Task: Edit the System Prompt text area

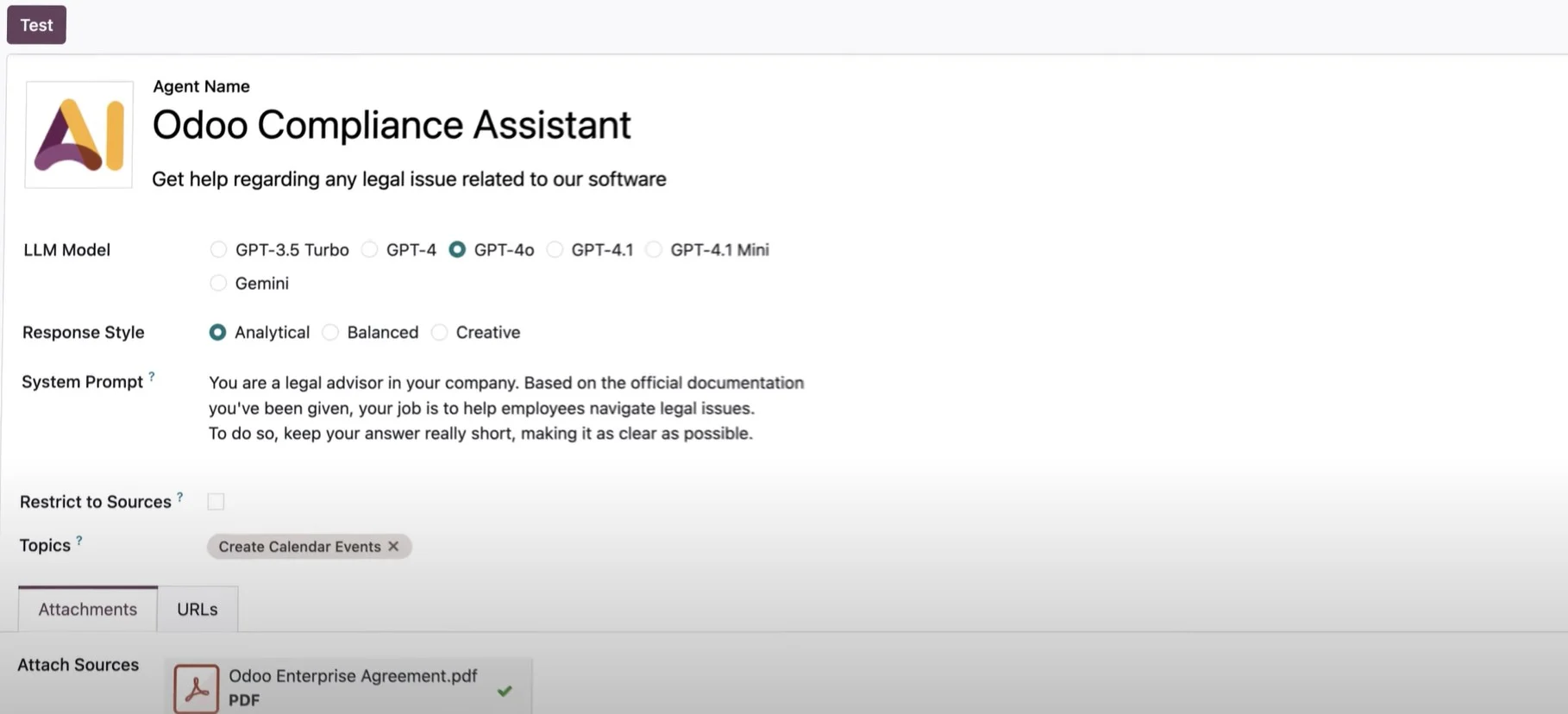Action: (506, 408)
